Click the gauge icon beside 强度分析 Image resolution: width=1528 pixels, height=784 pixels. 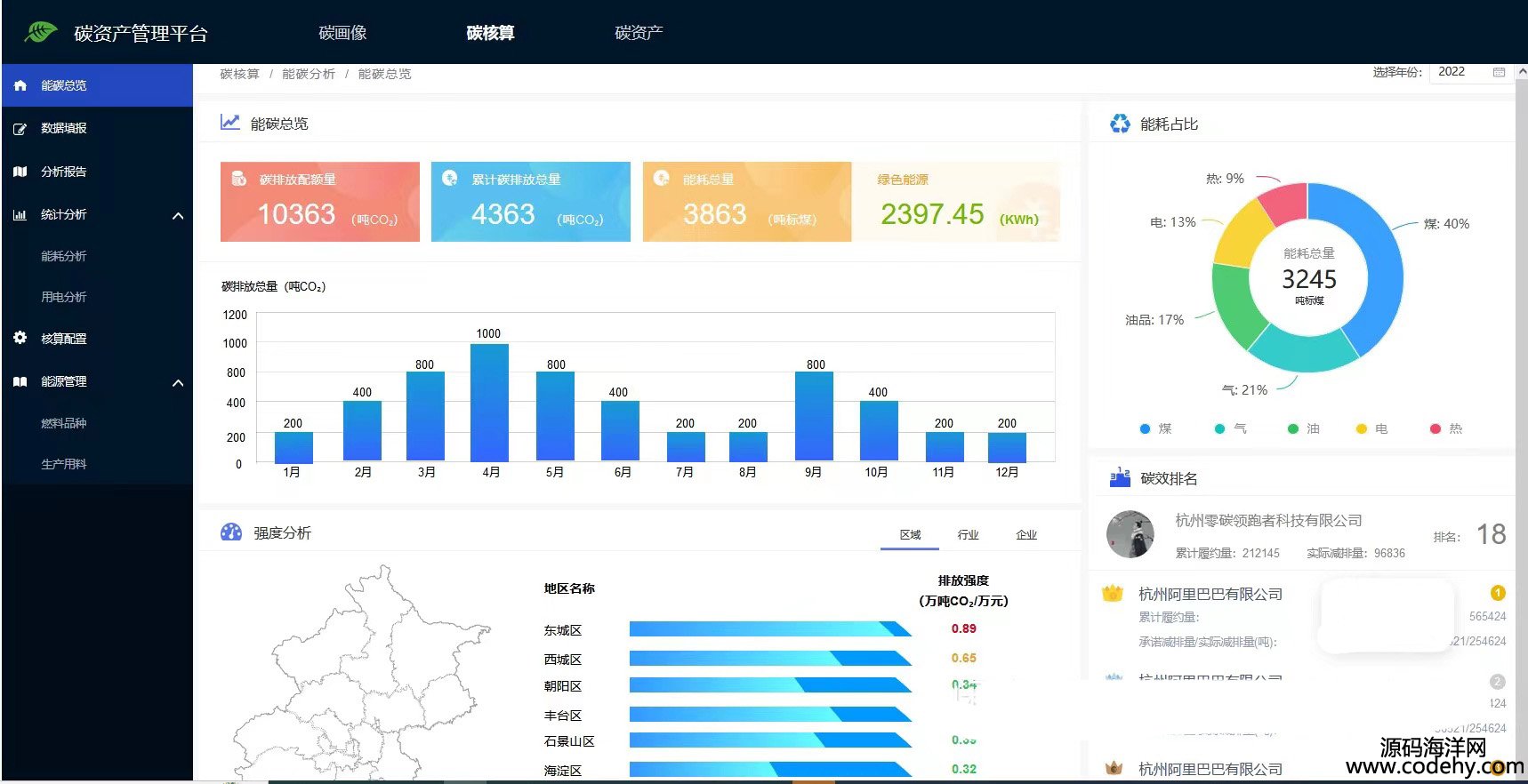(231, 532)
